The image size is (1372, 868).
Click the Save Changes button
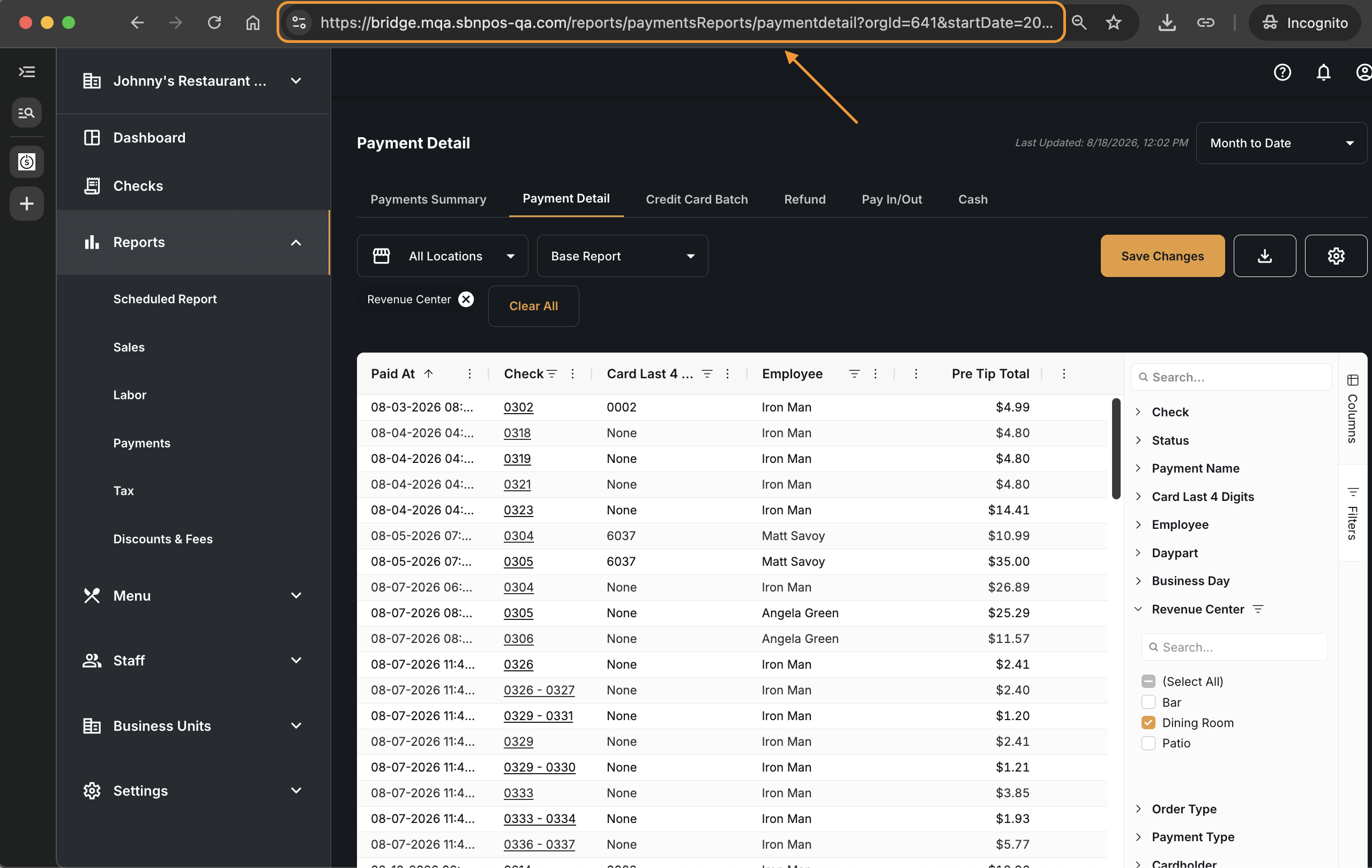[x=1162, y=256]
